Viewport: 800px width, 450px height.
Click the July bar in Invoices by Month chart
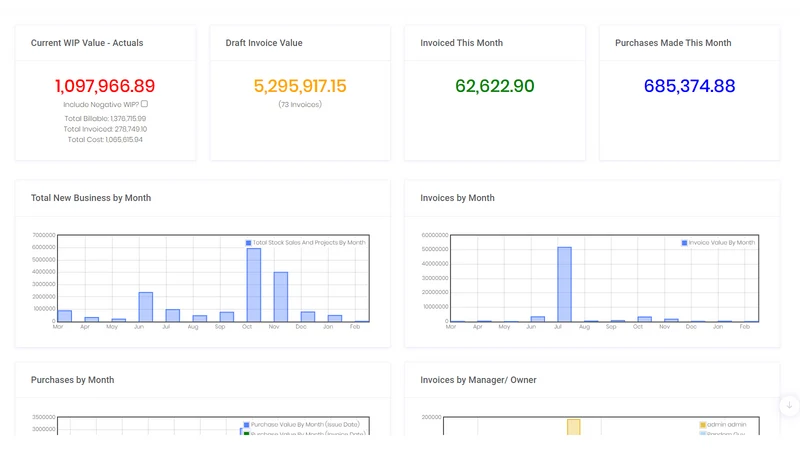point(564,284)
